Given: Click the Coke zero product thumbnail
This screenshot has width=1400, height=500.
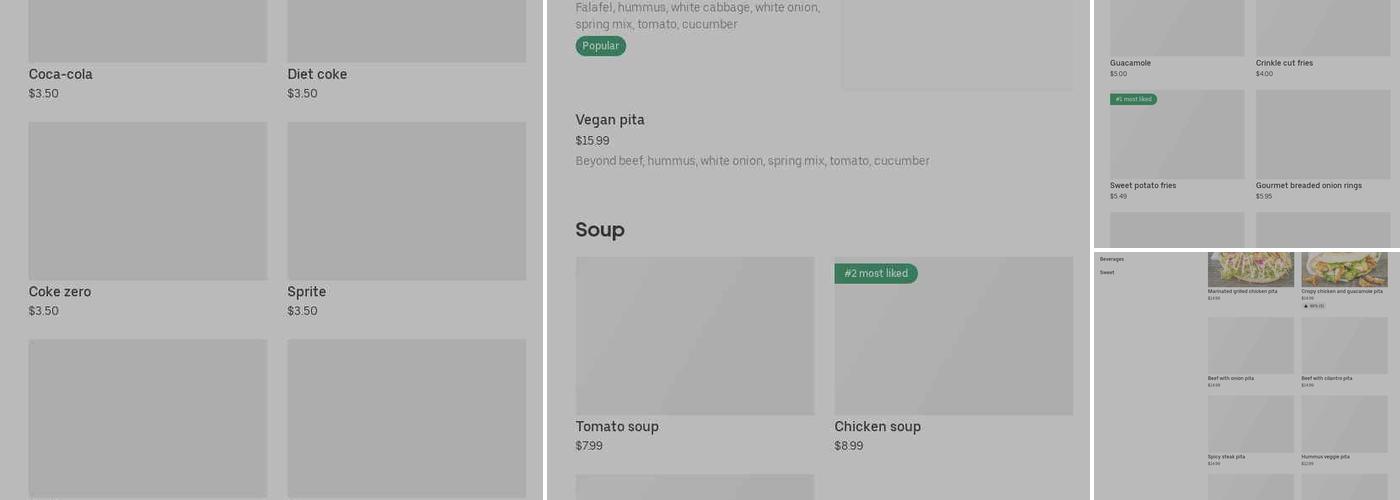Looking at the screenshot, I should pos(147,200).
